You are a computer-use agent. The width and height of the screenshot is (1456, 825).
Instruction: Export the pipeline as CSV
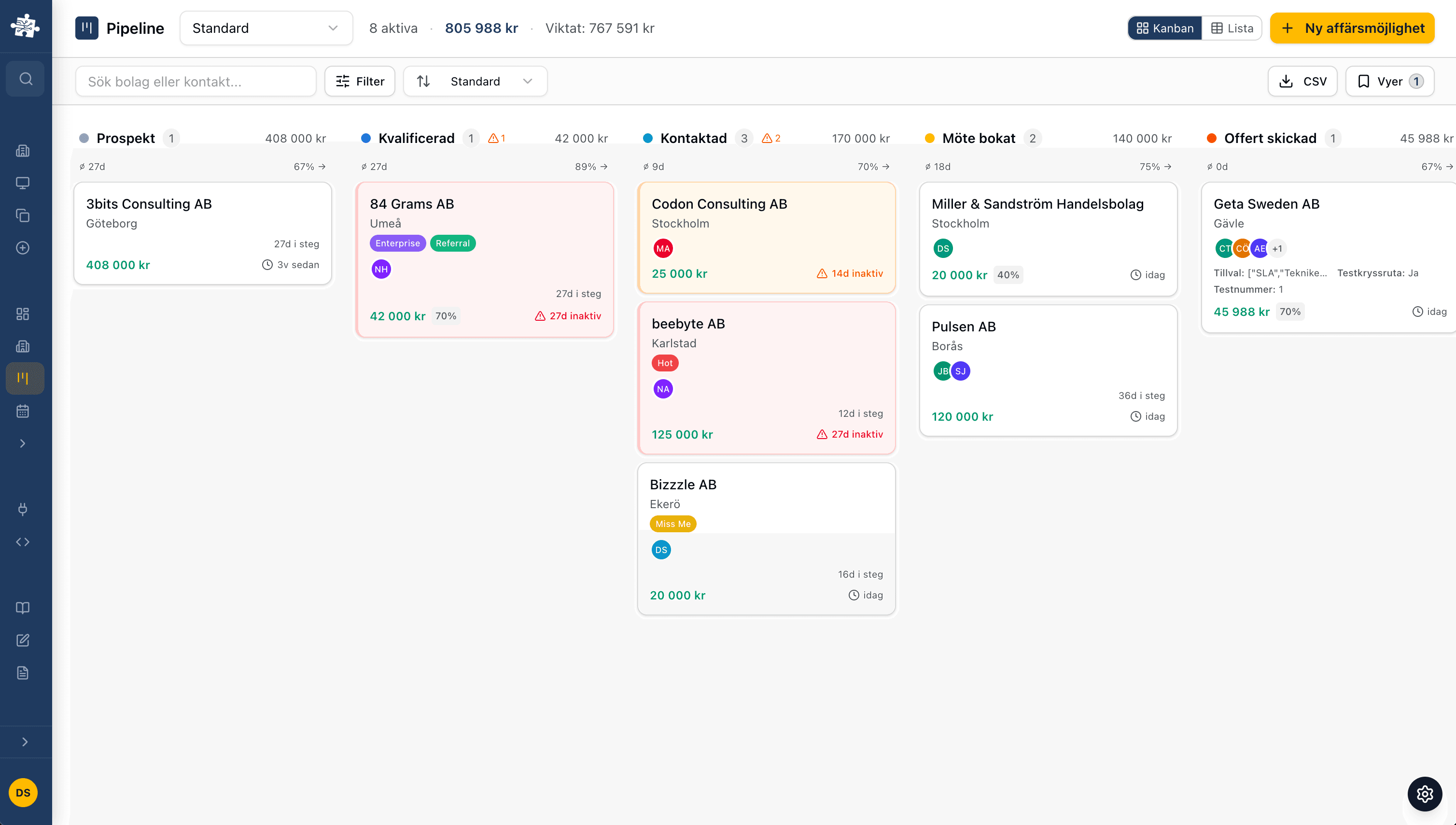[x=1302, y=81]
